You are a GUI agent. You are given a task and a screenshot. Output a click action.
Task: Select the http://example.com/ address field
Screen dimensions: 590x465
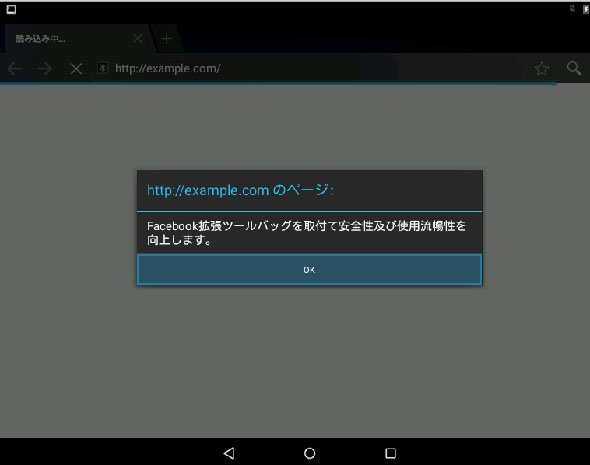168,68
